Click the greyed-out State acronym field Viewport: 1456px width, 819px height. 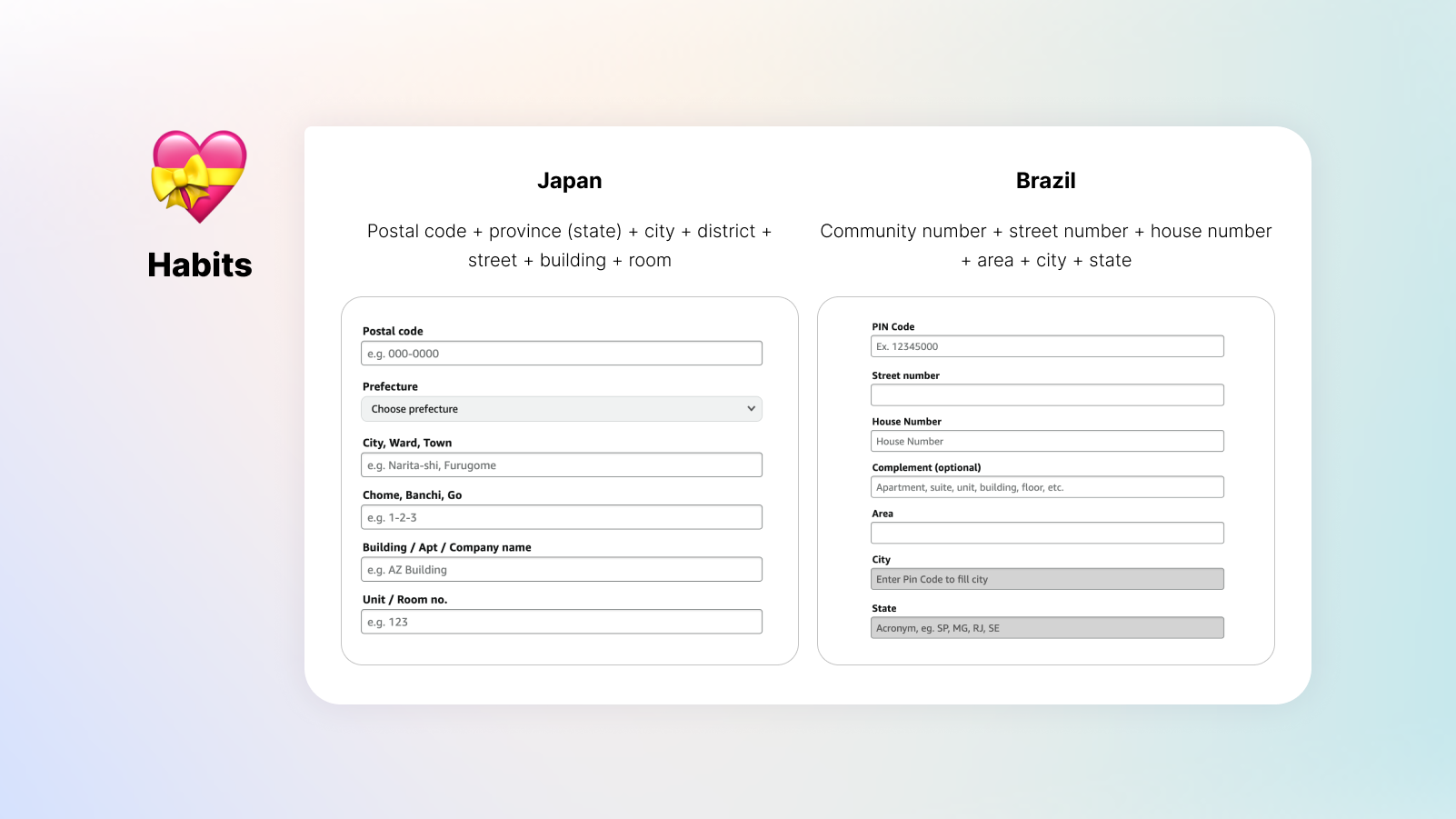coord(1046,628)
